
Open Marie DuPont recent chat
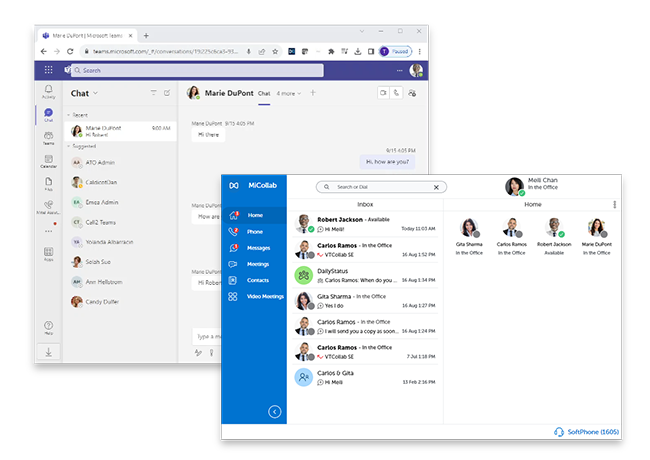tap(121, 131)
